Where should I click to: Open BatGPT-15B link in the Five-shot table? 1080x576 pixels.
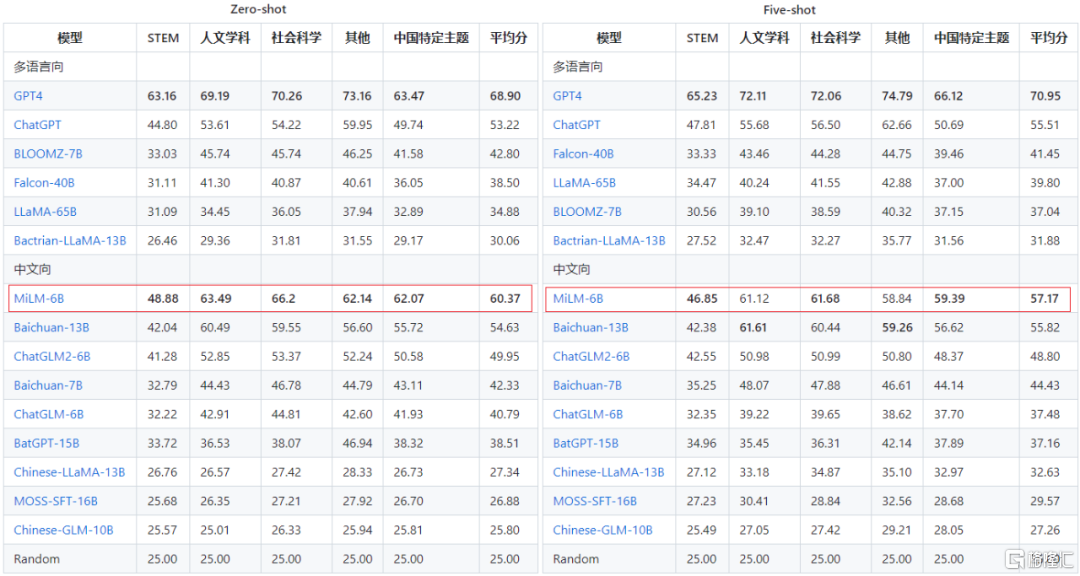pos(585,443)
